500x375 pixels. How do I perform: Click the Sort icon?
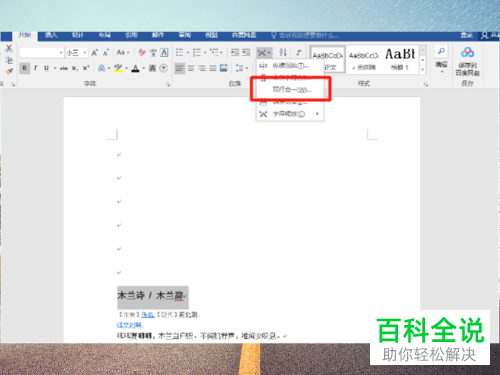[283, 52]
